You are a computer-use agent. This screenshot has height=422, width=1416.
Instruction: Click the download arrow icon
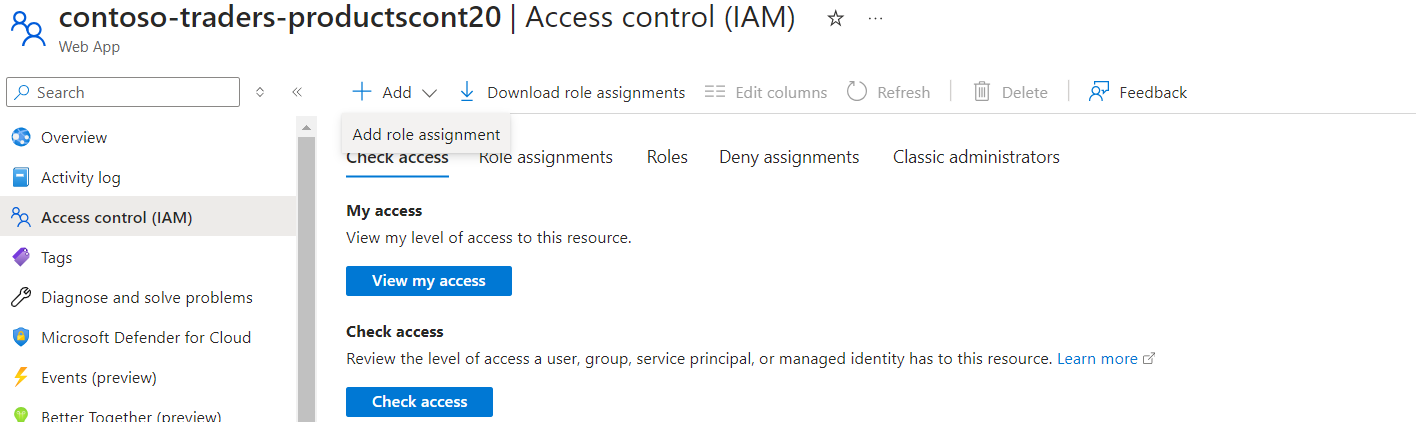(x=466, y=92)
